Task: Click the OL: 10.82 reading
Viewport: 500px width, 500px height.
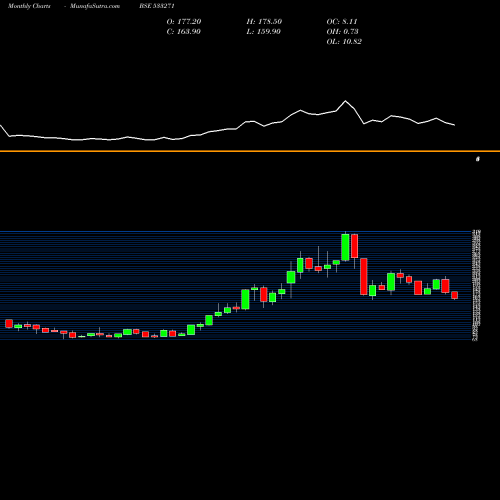Action: pyautogui.click(x=344, y=42)
